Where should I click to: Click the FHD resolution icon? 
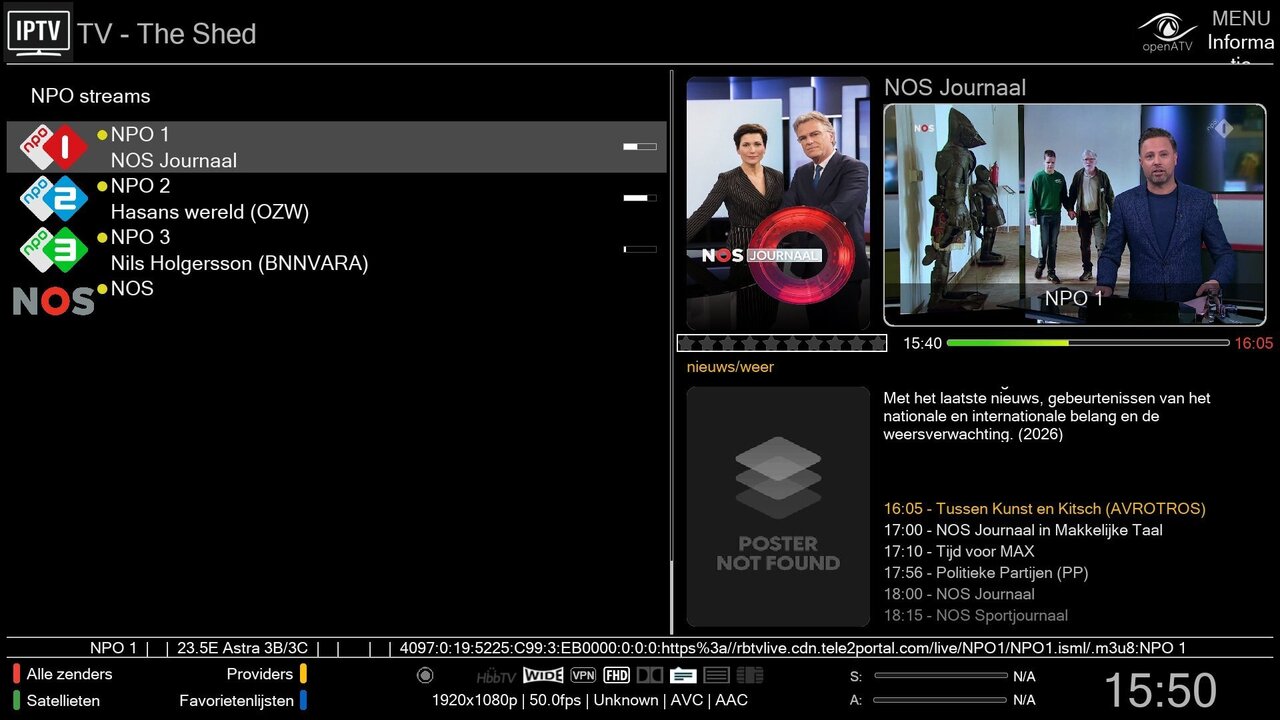click(x=616, y=676)
